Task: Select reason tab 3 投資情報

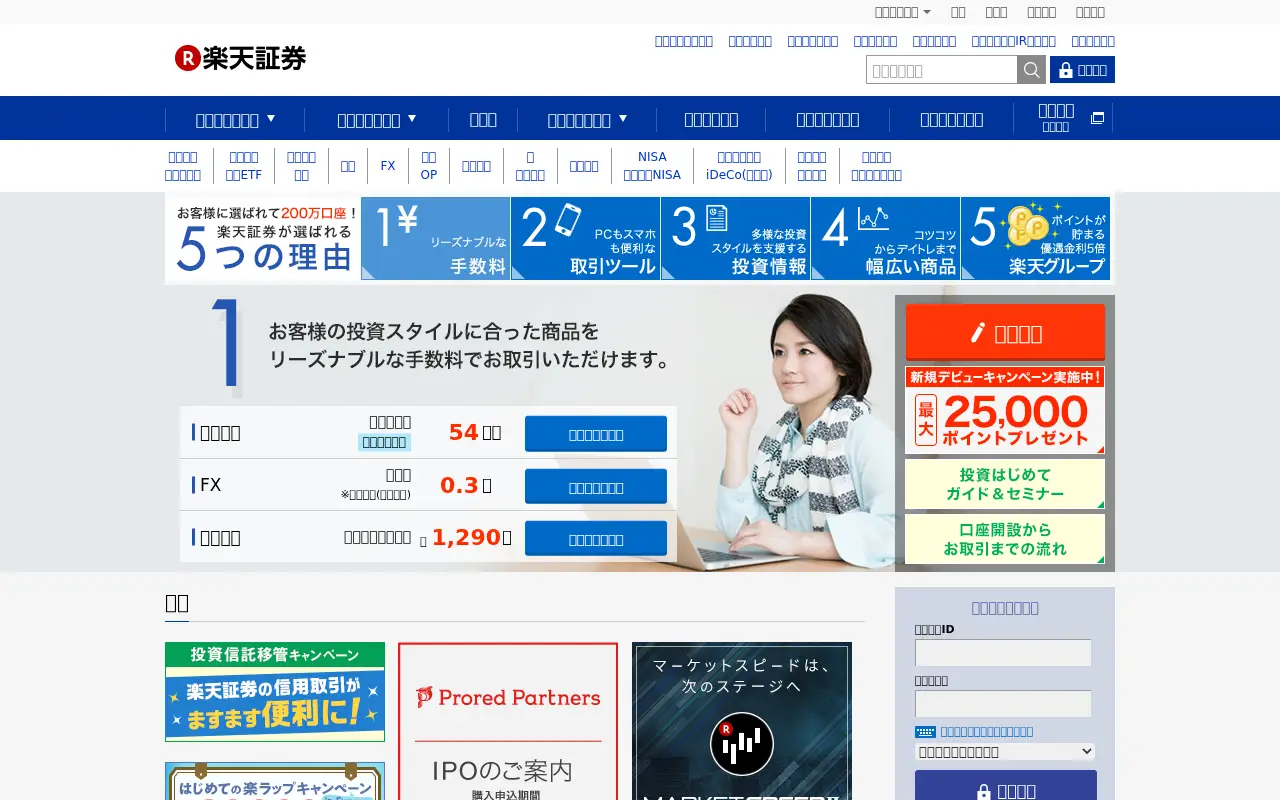Action: point(735,238)
